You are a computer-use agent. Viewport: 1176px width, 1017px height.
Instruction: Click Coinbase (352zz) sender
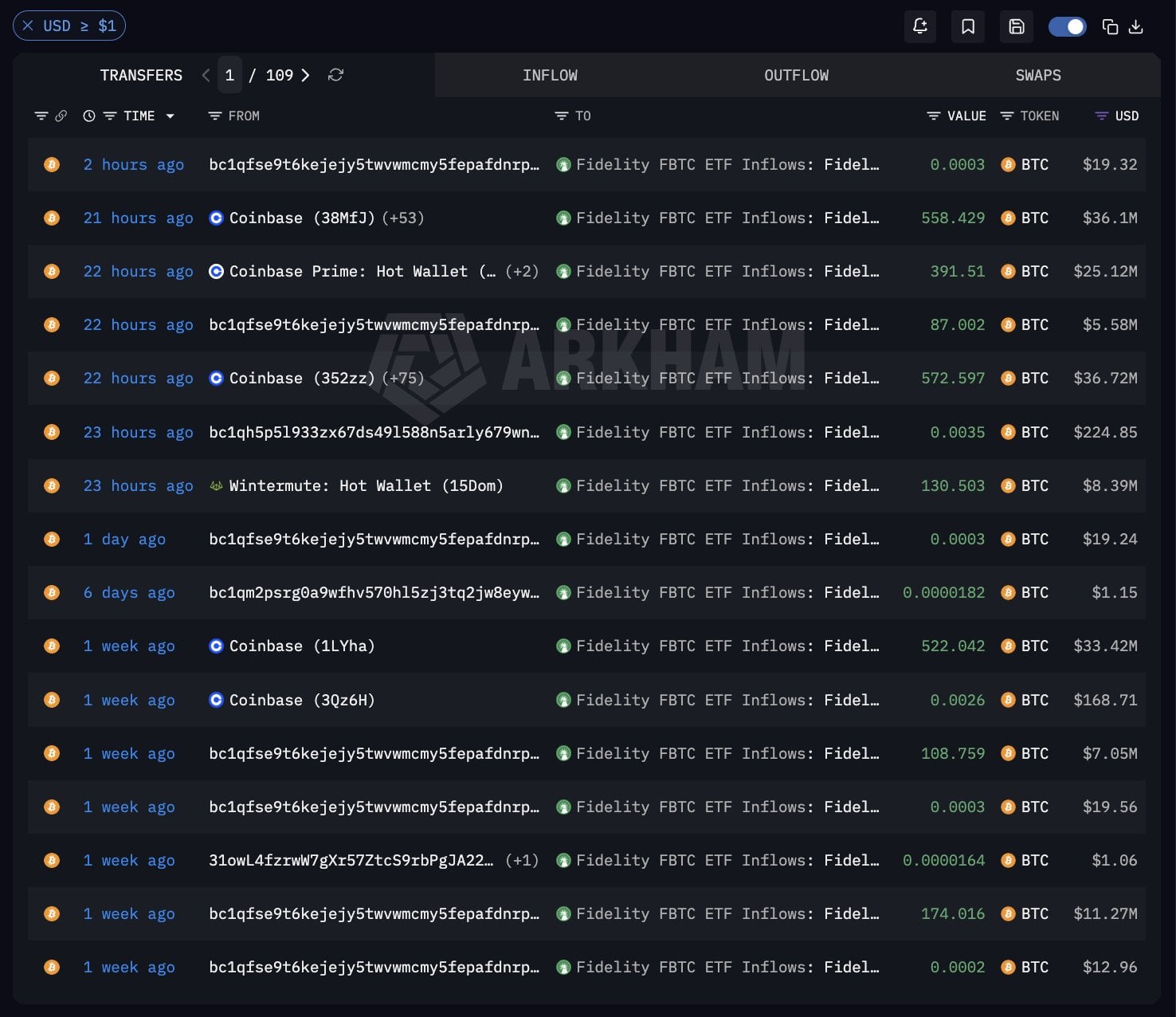(x=302, y=378)
